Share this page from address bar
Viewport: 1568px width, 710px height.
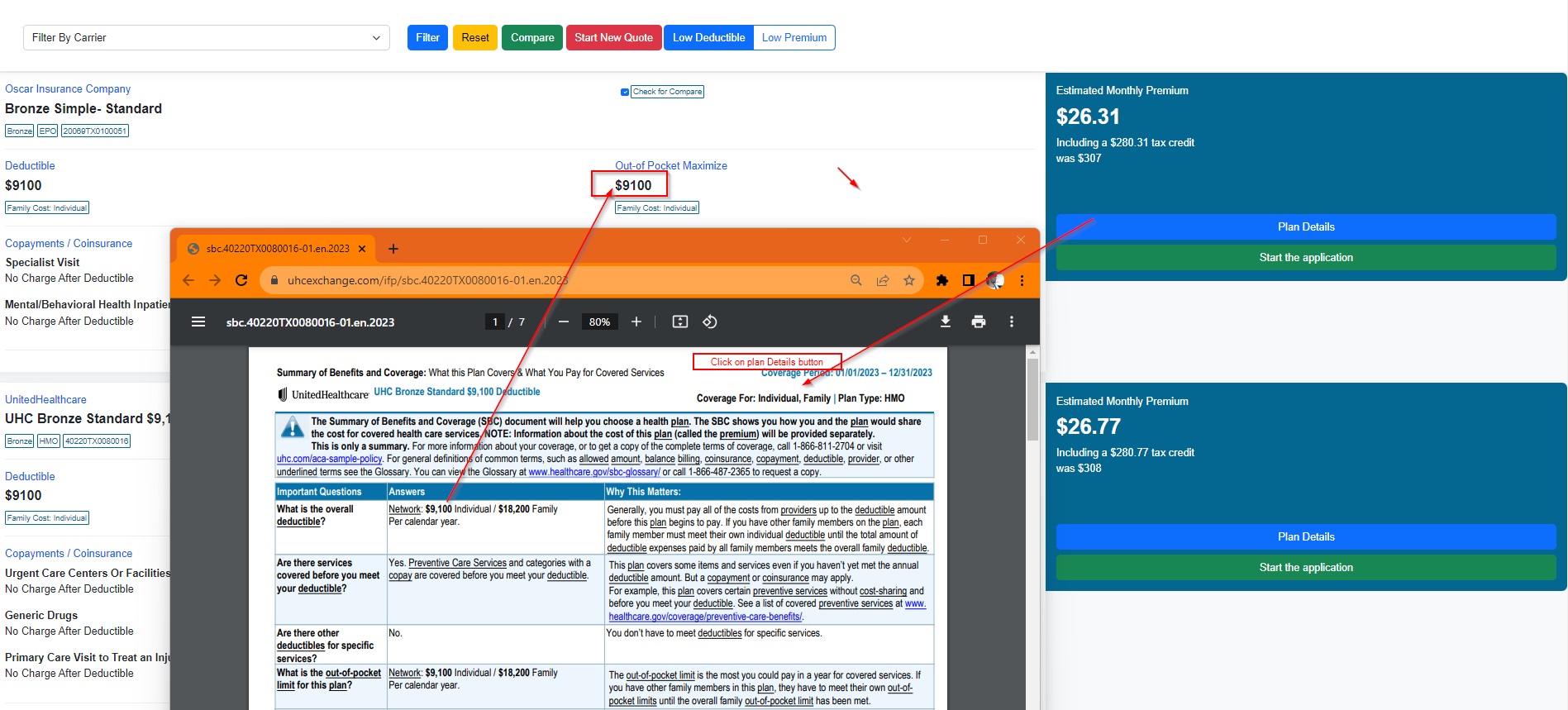[x=883, y=280]
